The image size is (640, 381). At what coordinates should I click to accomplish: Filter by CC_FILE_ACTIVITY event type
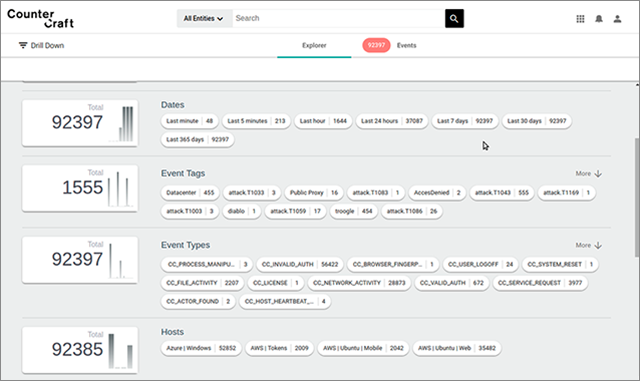[x=202, y=283]
